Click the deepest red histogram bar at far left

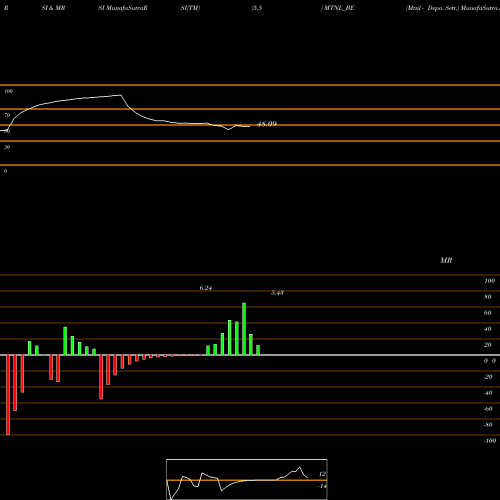point(8,395)
